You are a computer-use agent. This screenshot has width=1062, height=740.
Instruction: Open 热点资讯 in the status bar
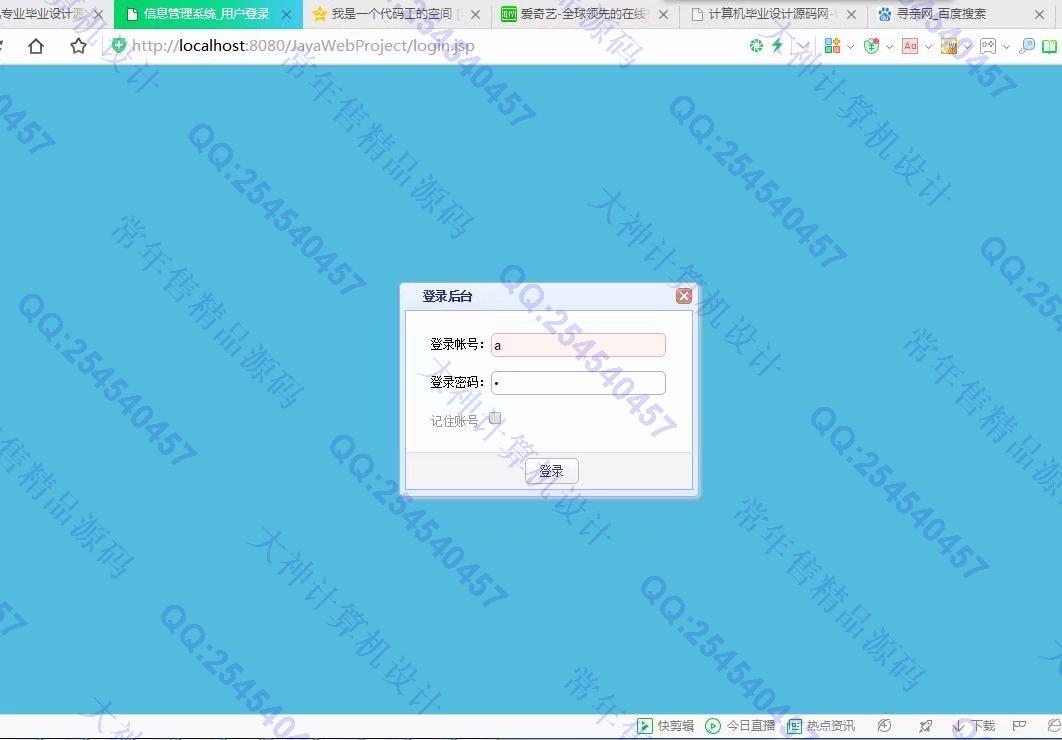(x=821, y=726)
